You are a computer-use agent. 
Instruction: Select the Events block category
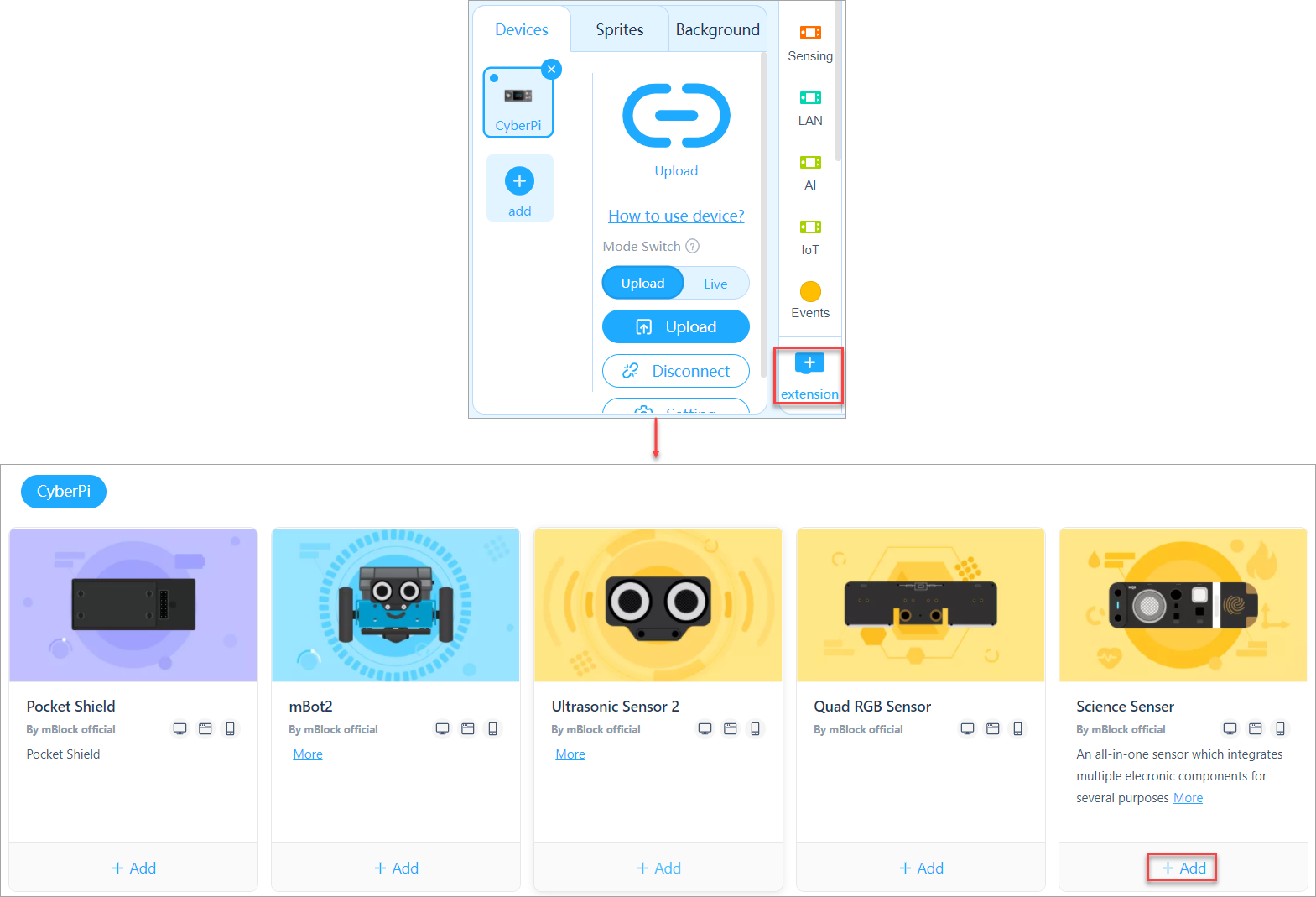point(809,300)
